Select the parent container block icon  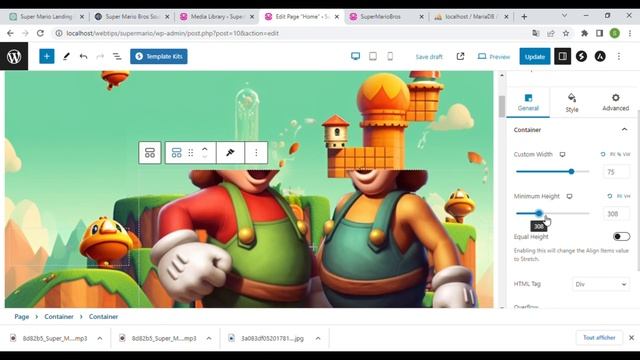150,153
